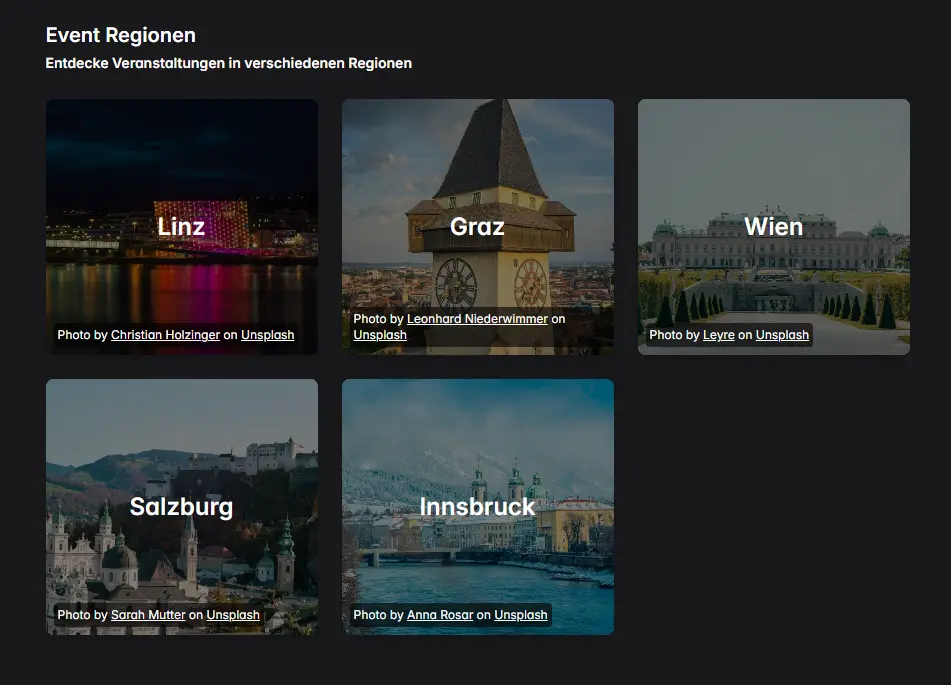
Task: Open Unsplash link on the Salzburg card
Action: pos(232,615)
